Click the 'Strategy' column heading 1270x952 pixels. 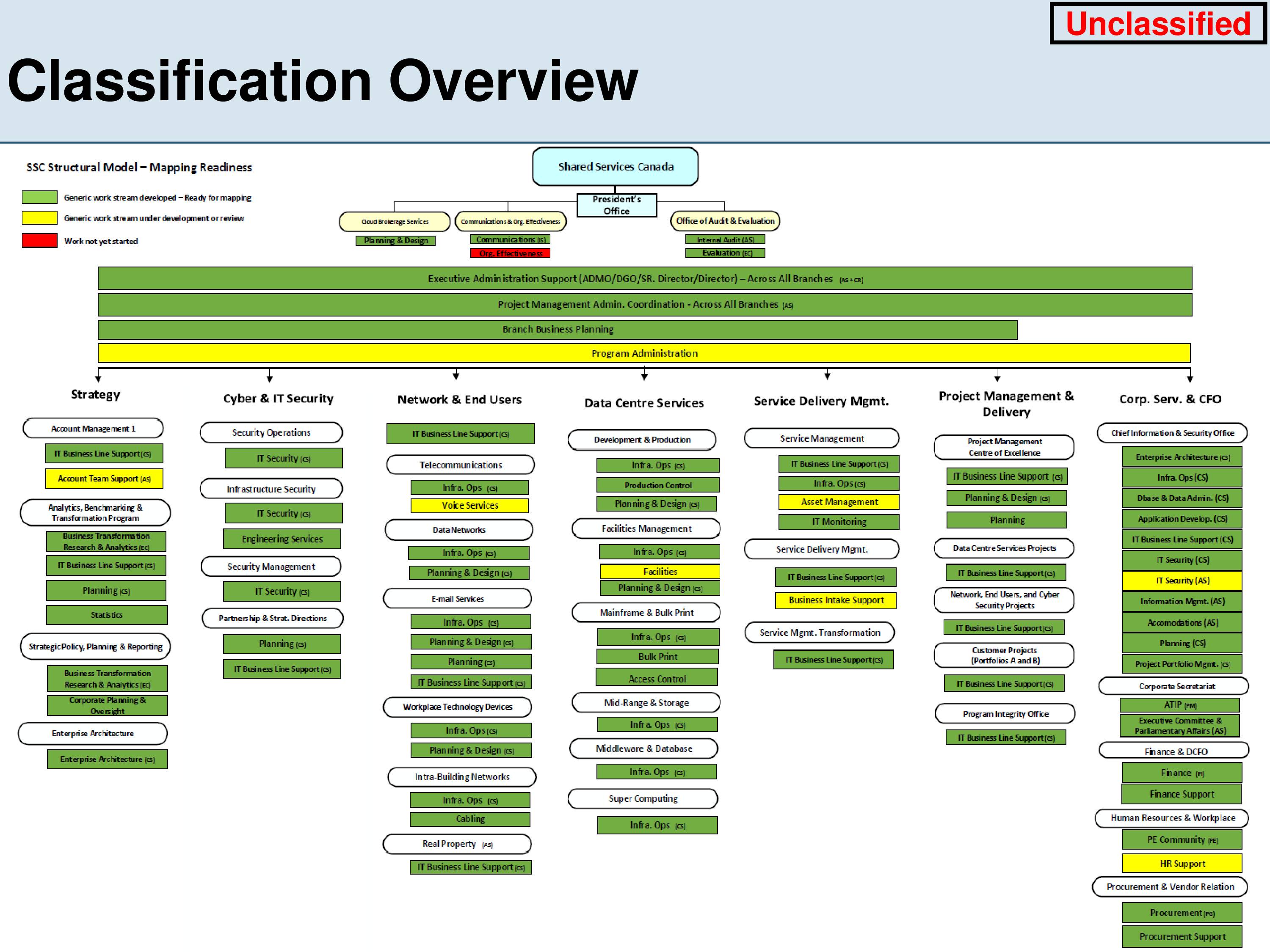click(95, 395)
